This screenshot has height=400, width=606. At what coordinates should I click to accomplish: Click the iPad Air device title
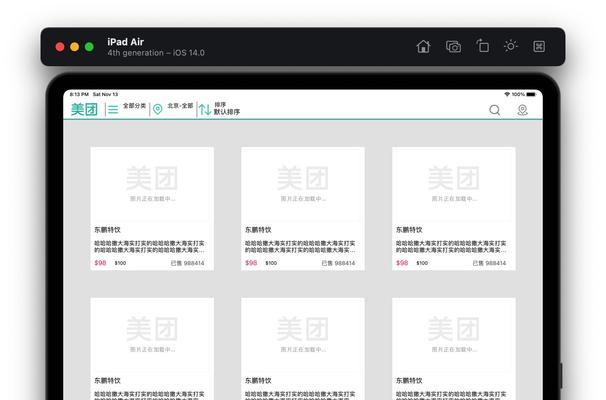[x=126, y=42]
